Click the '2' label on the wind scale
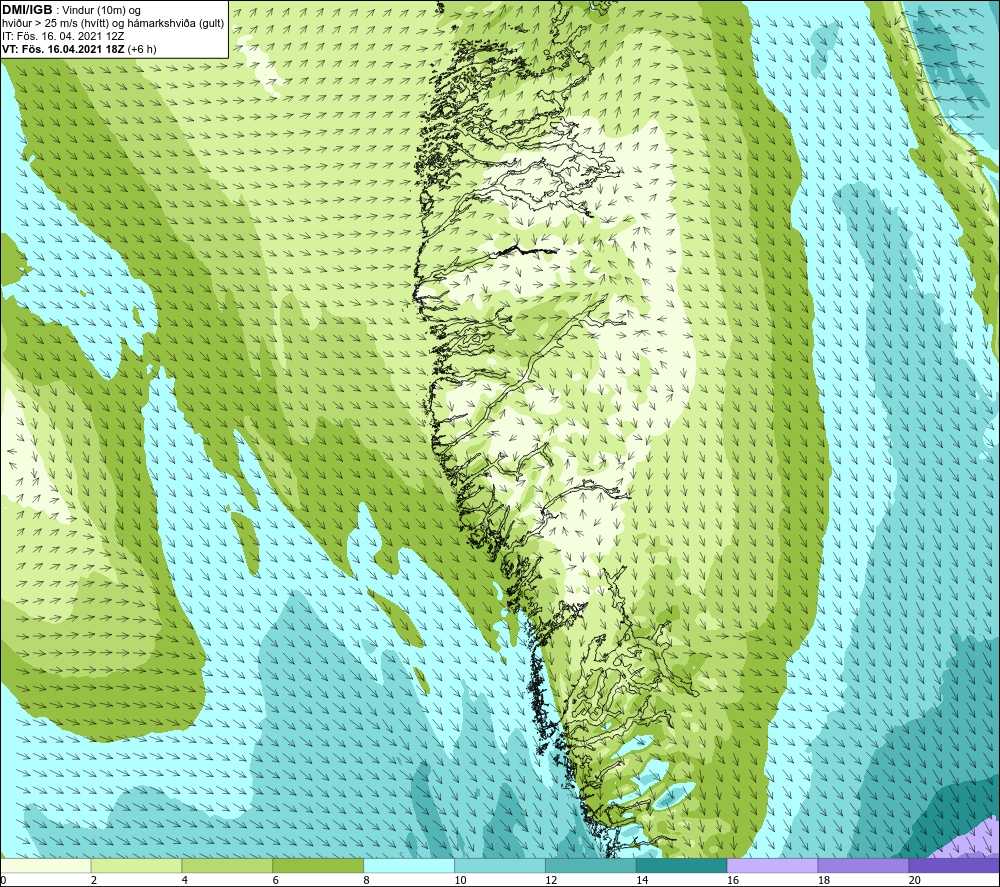The width and height of the screenshot is (1000, 887). pos(94,880)
